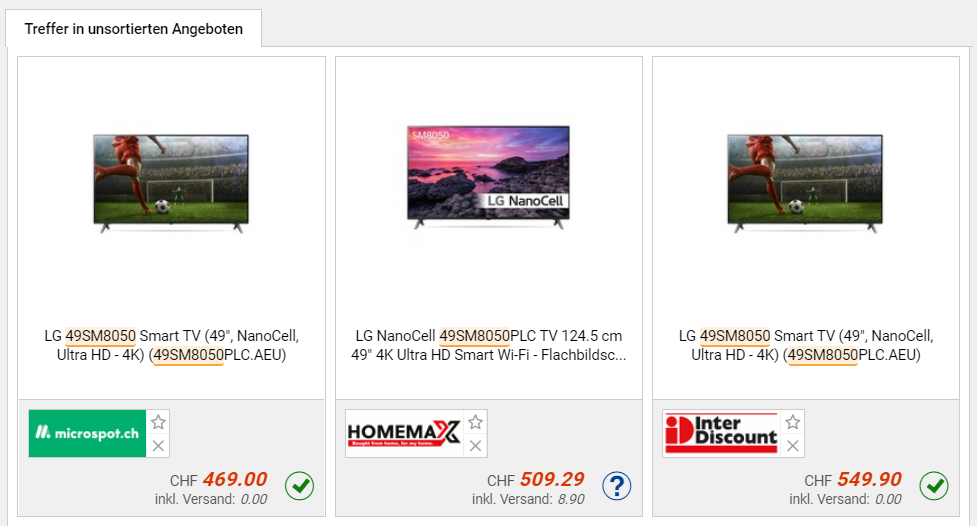Open LG NanoCell 49SM8050PLC TV title link
The width and height of the screenshot is (977, 526).
(x=488, y=345)
